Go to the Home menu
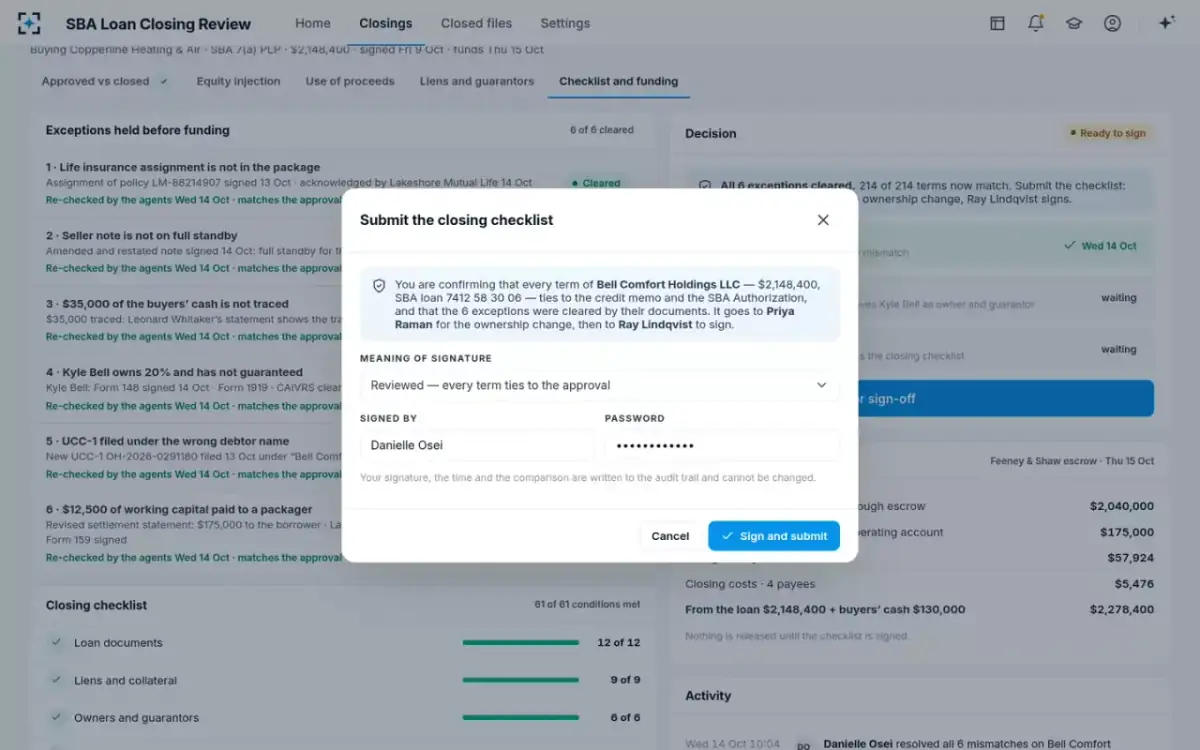This screenshot has width=1200, height=750. tap(313, 23)
